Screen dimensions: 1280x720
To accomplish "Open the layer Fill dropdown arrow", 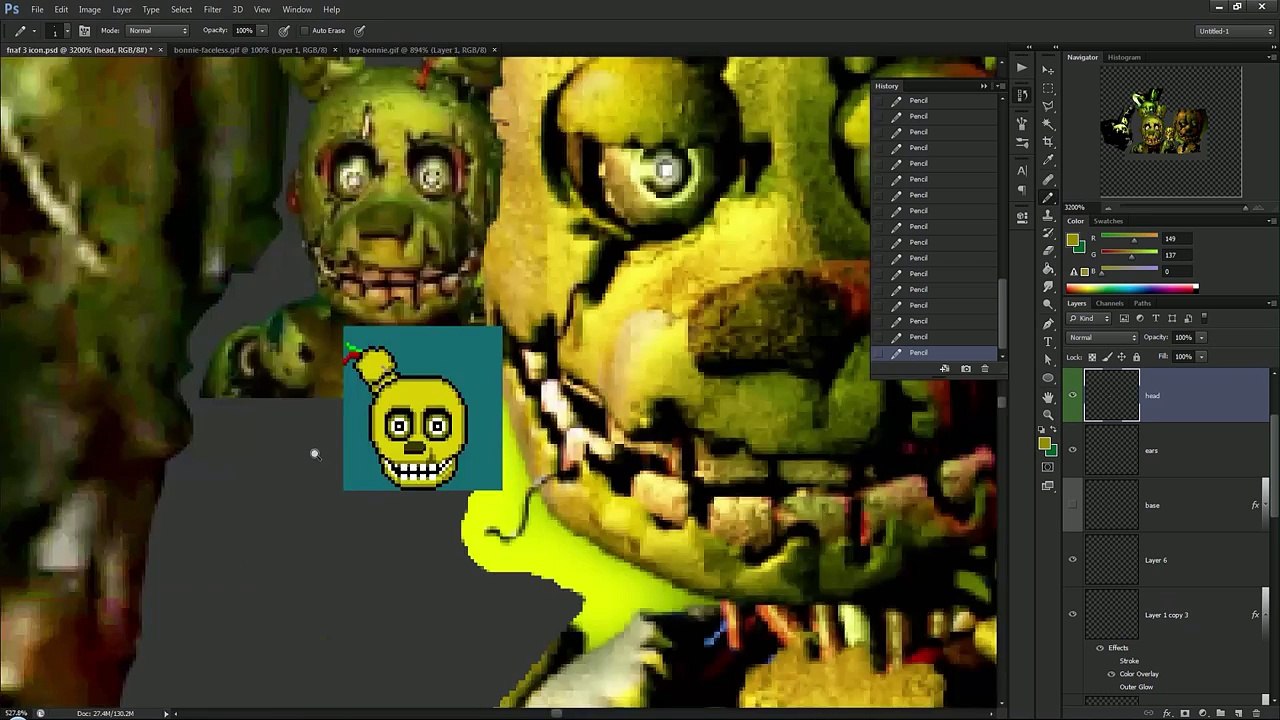I will [1202, 357].
